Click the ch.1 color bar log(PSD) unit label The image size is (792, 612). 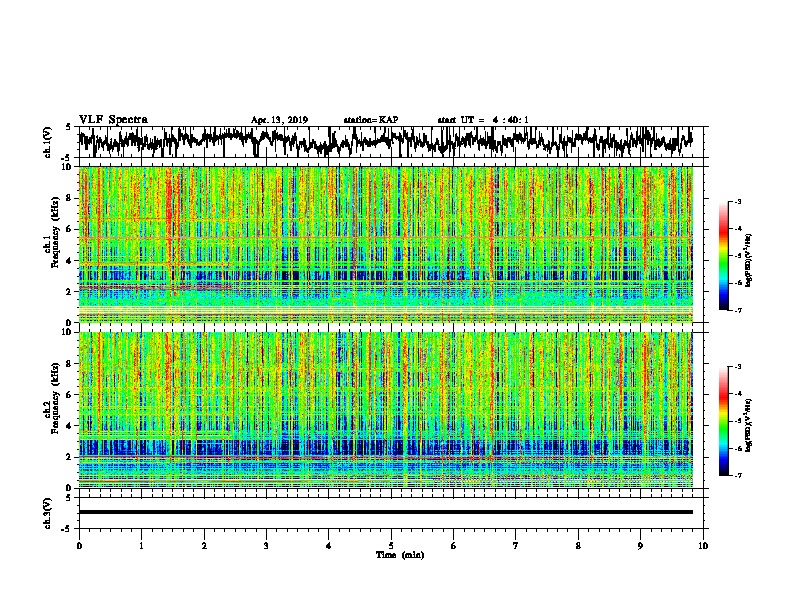(x=749, y=260)
